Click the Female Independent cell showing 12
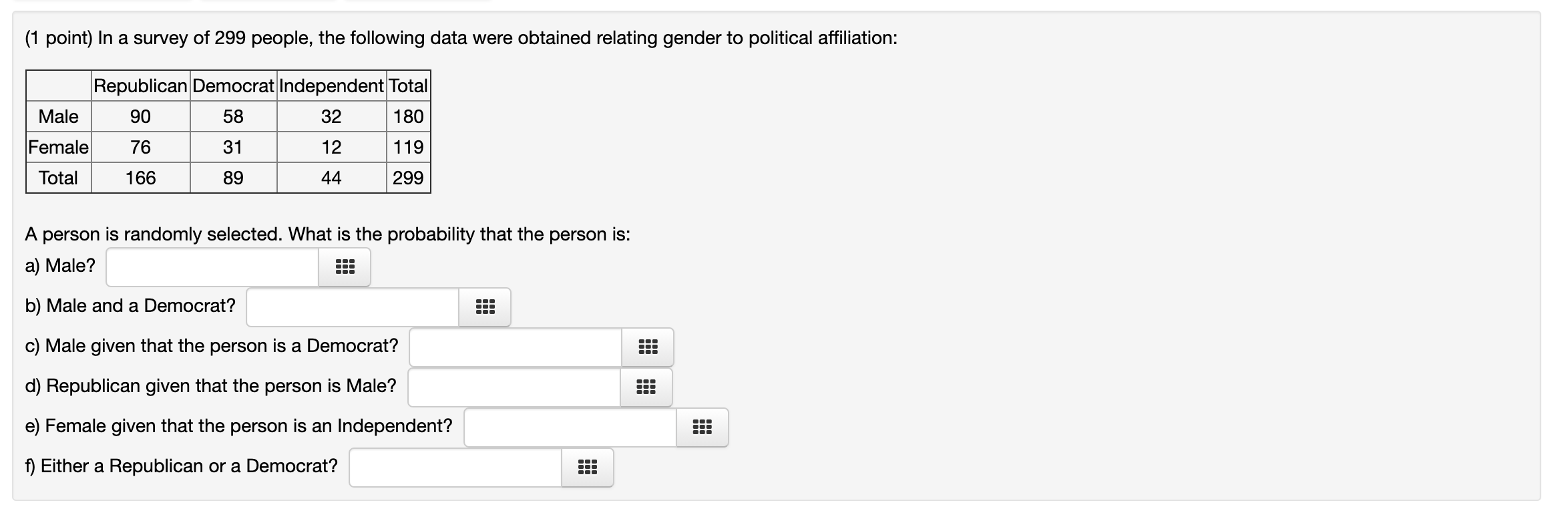 331,148
